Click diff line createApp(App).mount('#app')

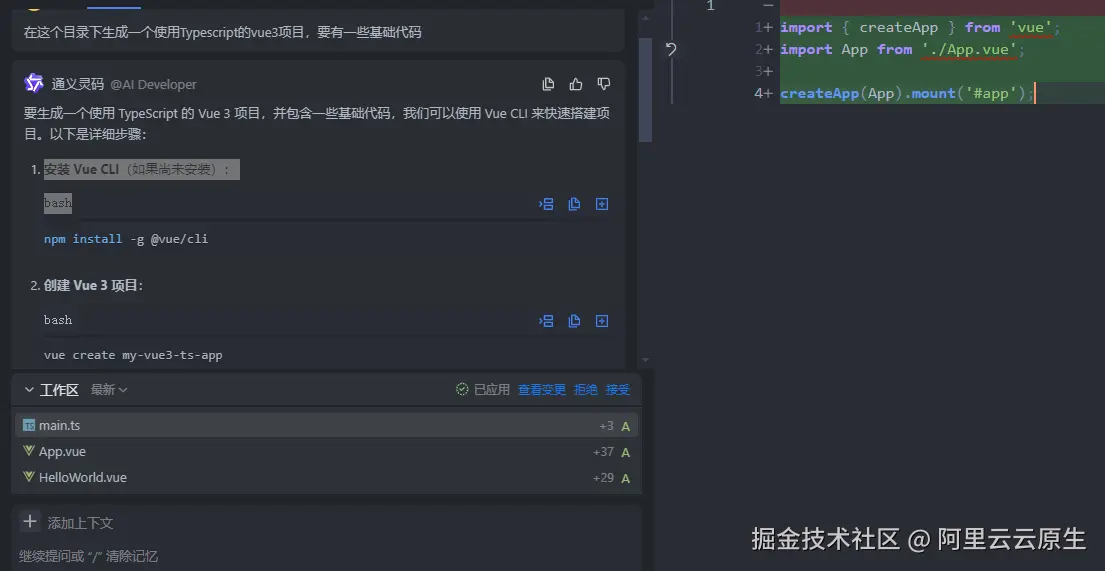[908, 93]
